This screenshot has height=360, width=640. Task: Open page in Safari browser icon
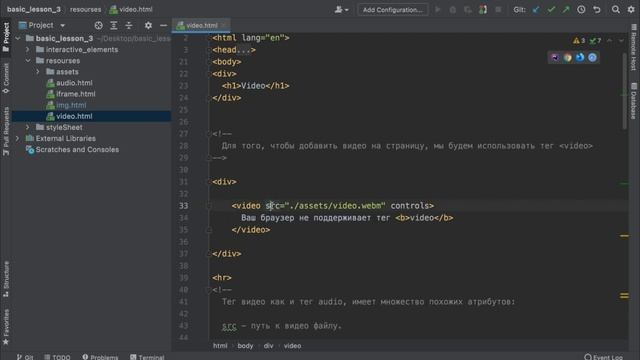tap(592, 58)
